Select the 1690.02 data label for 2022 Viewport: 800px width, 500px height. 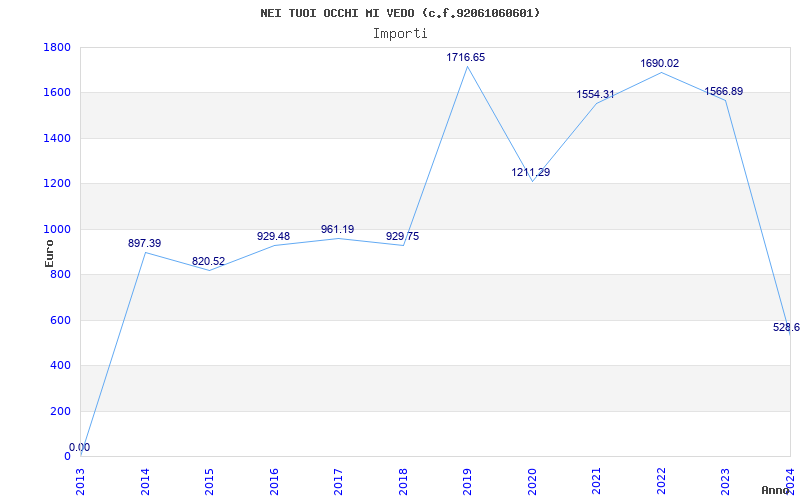pos(660,63)
